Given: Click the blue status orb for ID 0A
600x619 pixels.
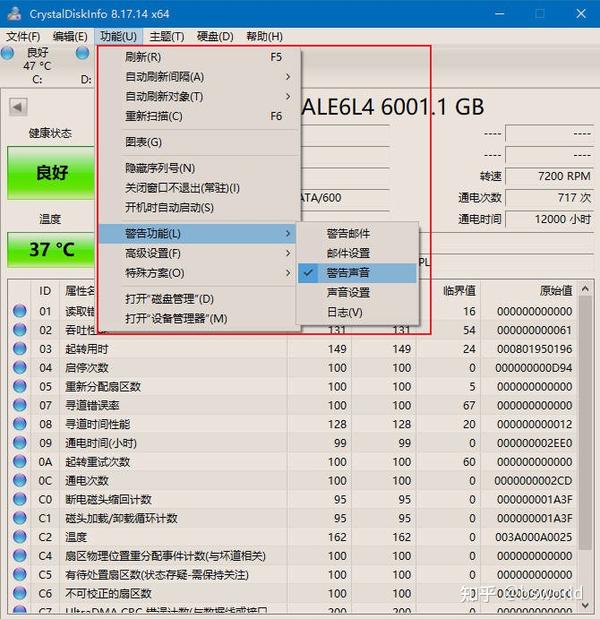Looking at the screenshot, I should (x=20, y=461).
